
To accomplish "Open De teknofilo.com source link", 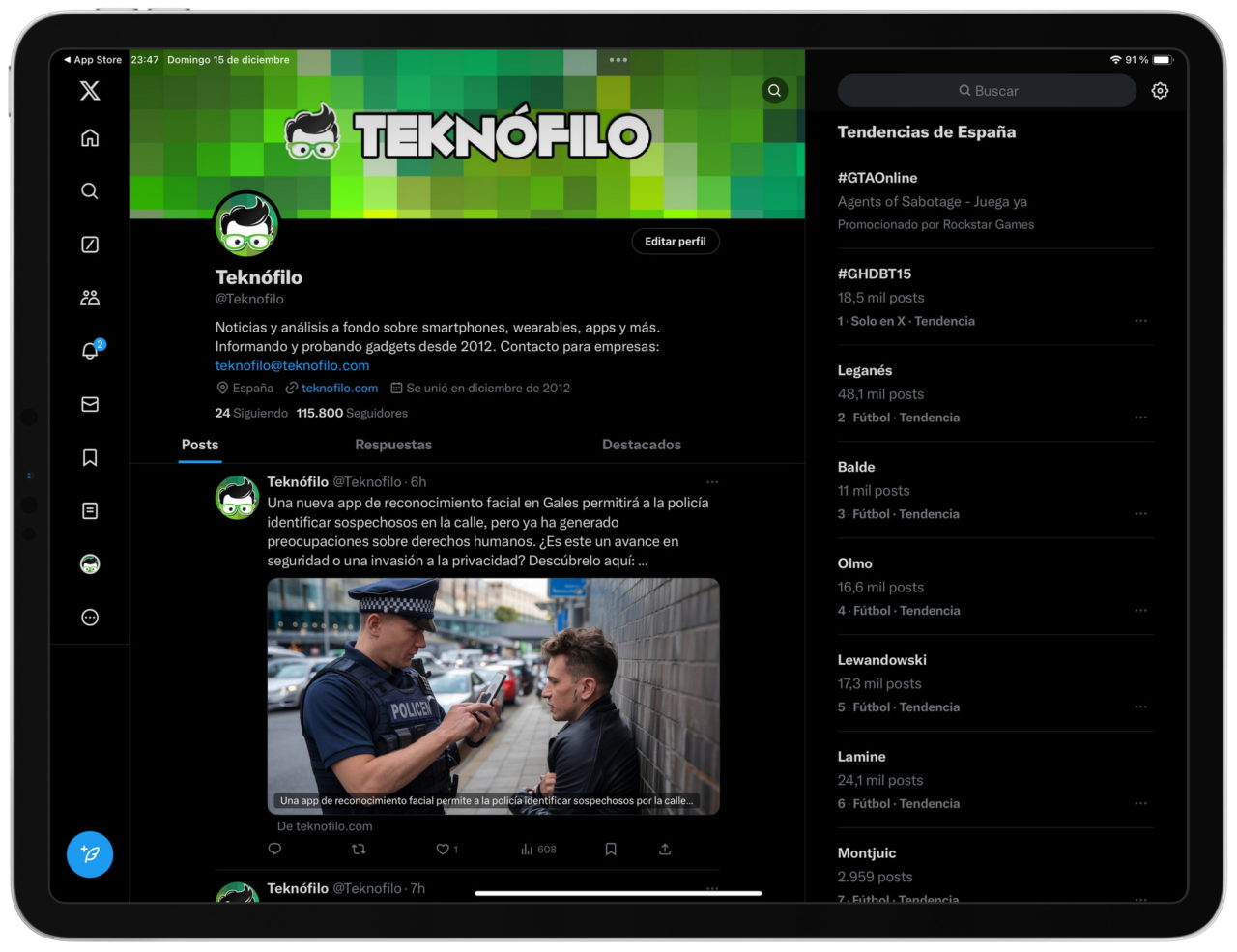I will [325, 826].
